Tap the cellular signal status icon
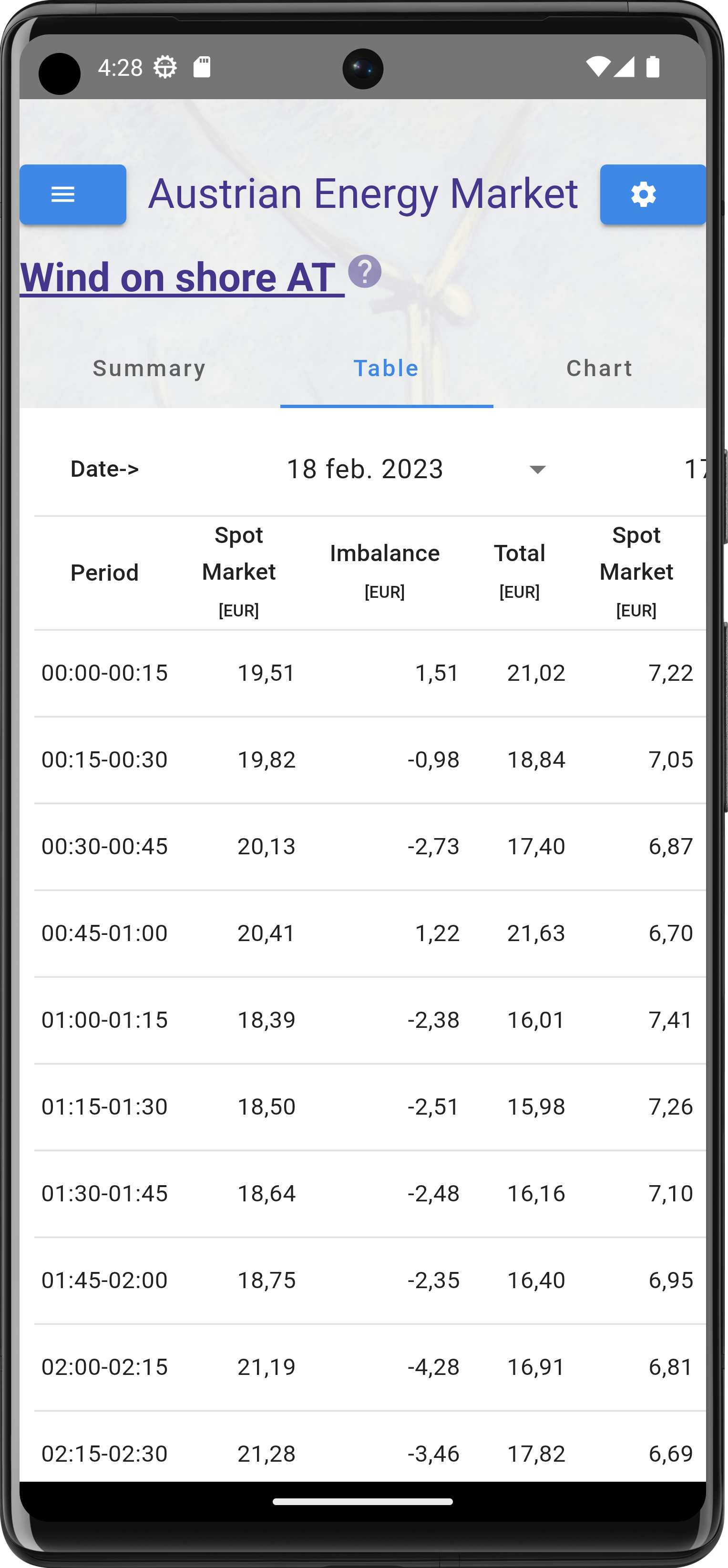The image size is (728, 1568). pos(624,67)
